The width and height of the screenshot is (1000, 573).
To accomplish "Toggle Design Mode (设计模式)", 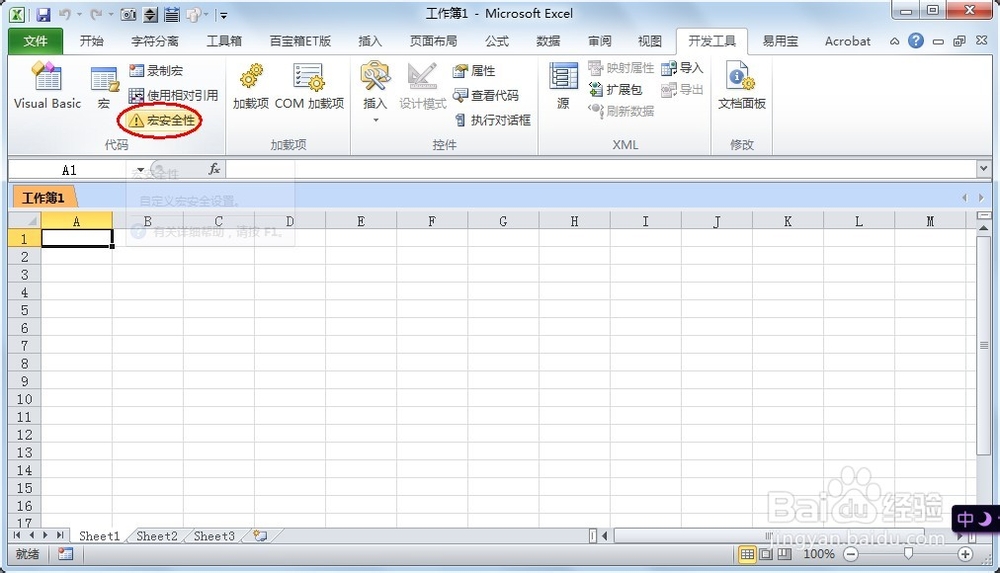I will 422,86.
